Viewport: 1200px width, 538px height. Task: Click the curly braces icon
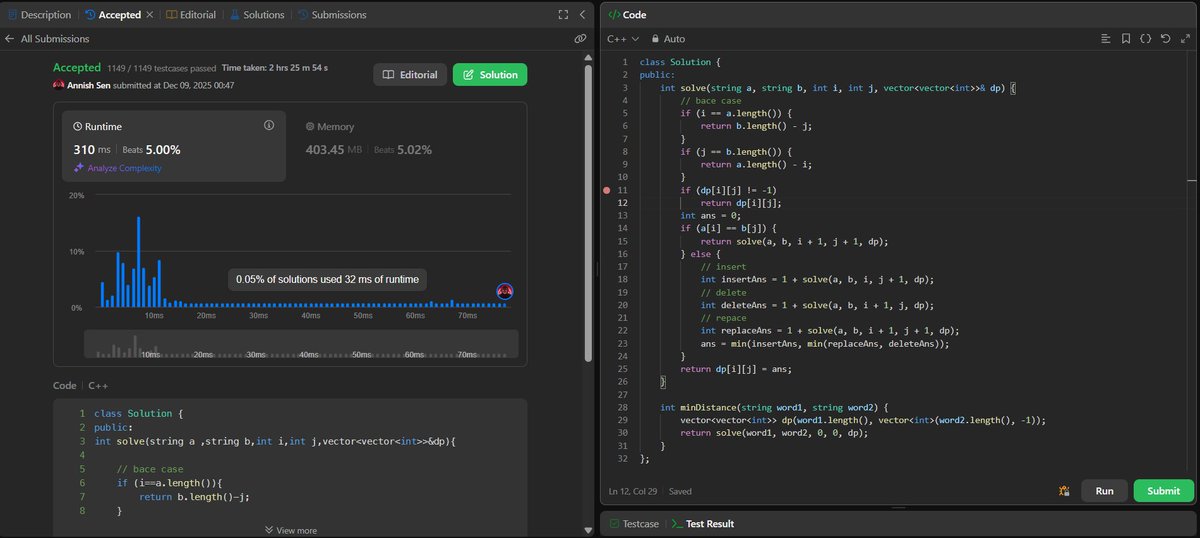coord(1146,39)
